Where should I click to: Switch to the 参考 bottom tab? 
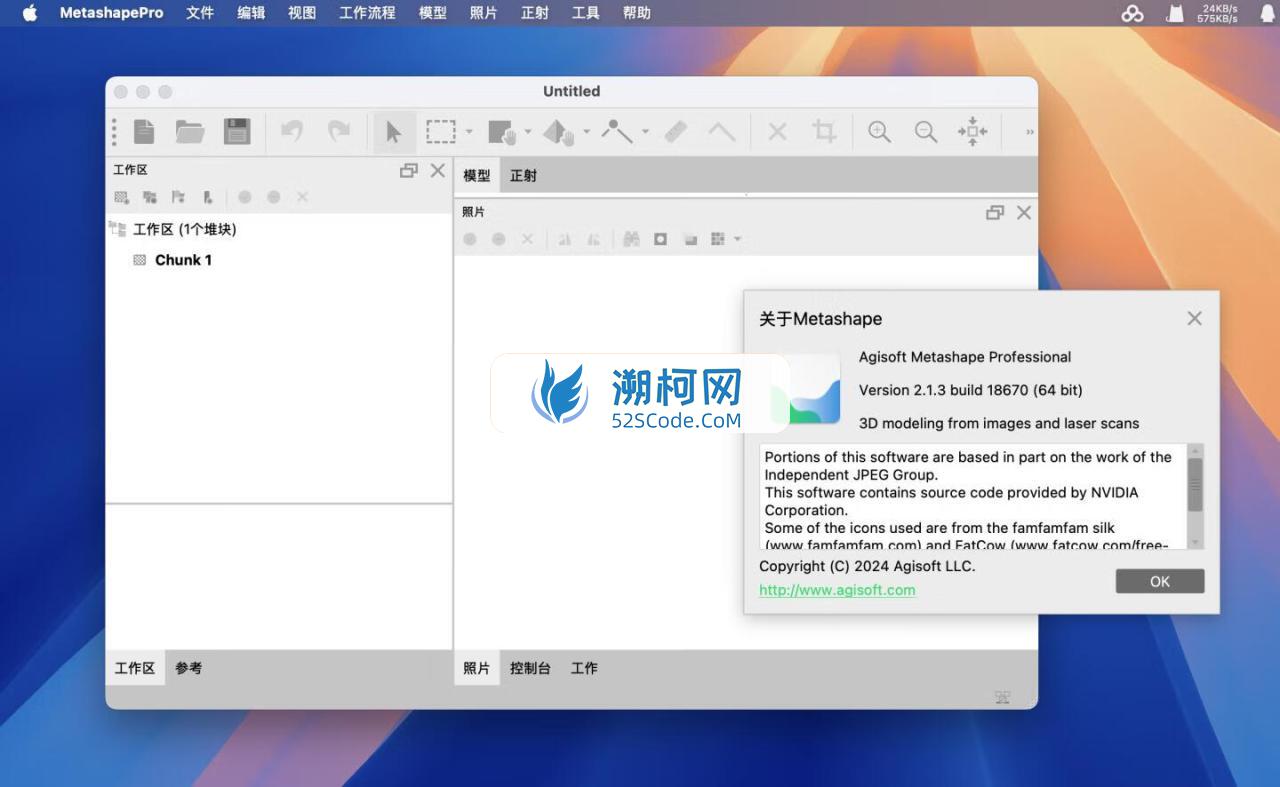click(188, 668)
